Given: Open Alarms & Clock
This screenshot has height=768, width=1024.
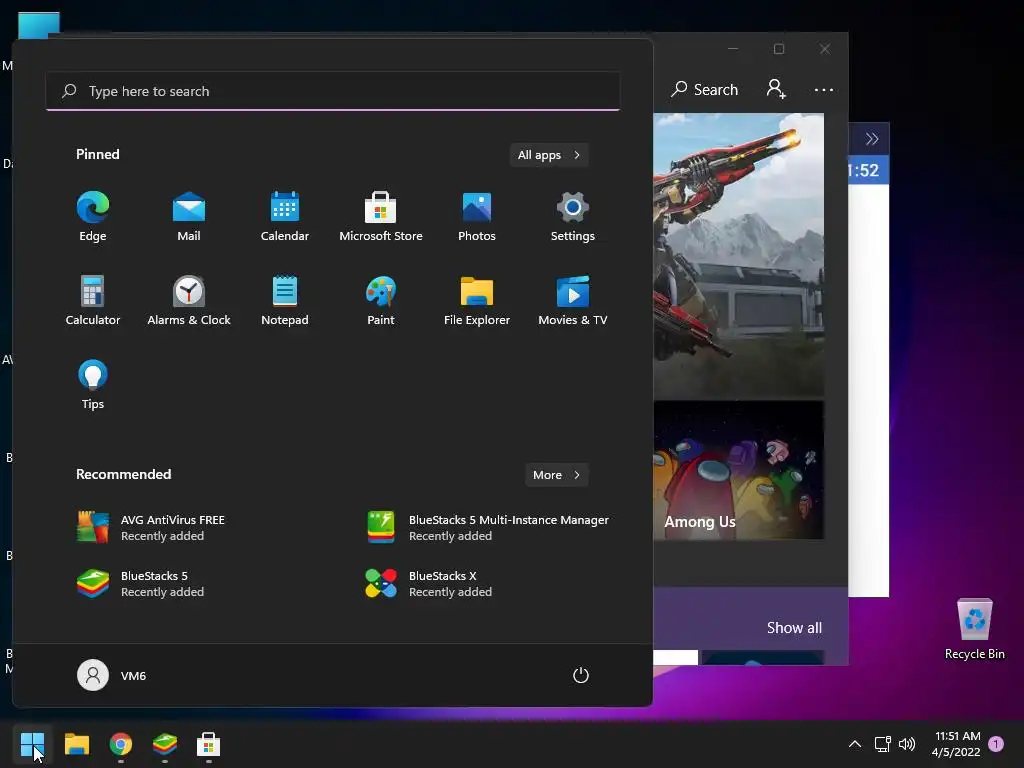Looking at the screenshot, I should tap(189, 301).
